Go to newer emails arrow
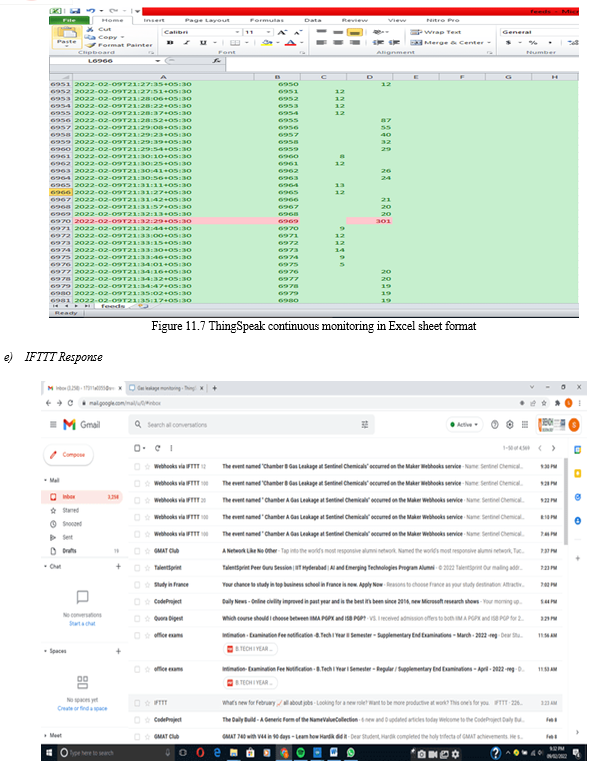The height and width of the screenshot is (773, 608). tap(540, 448)
